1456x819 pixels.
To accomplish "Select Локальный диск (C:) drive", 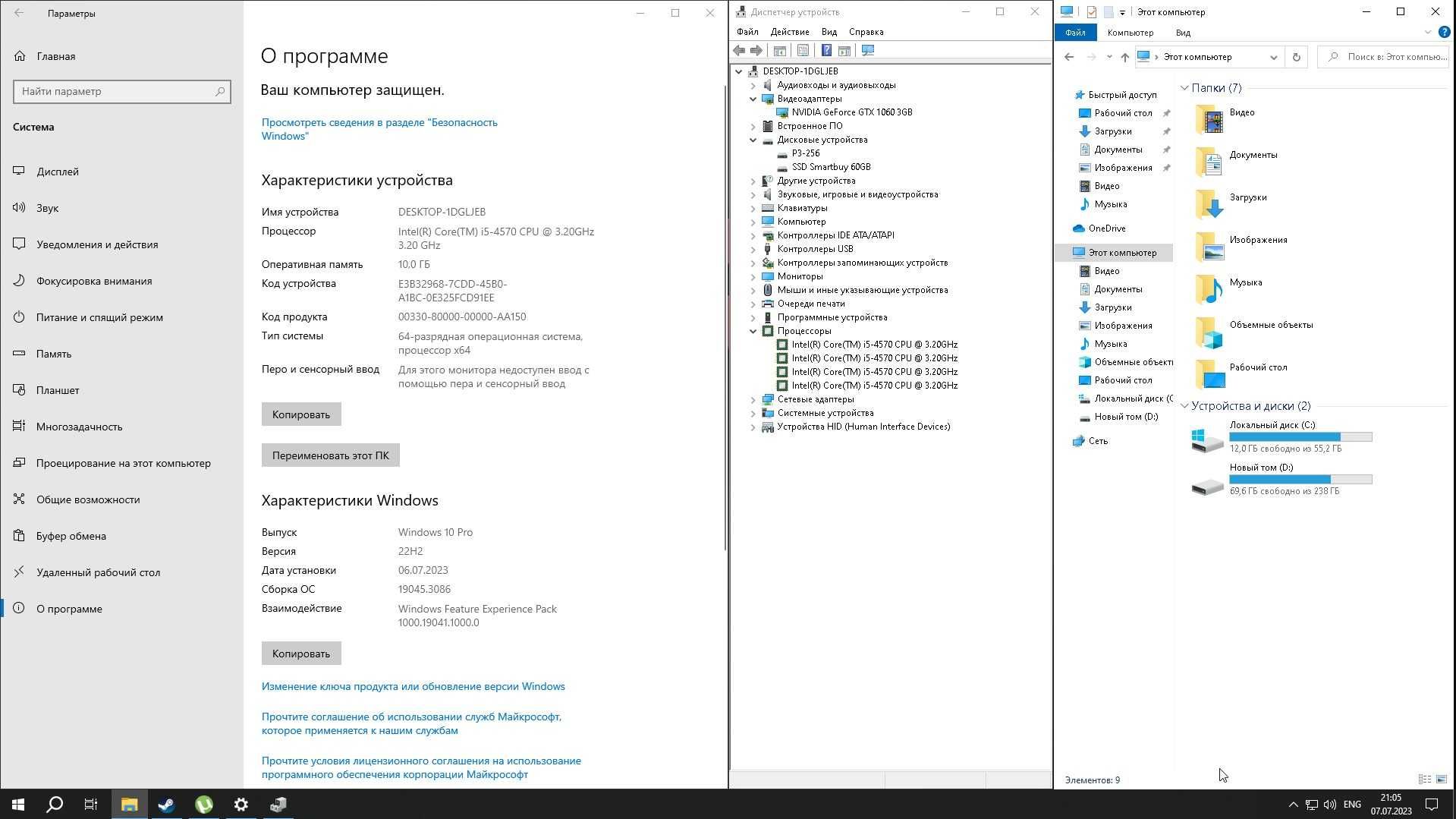I will 1282,437.
